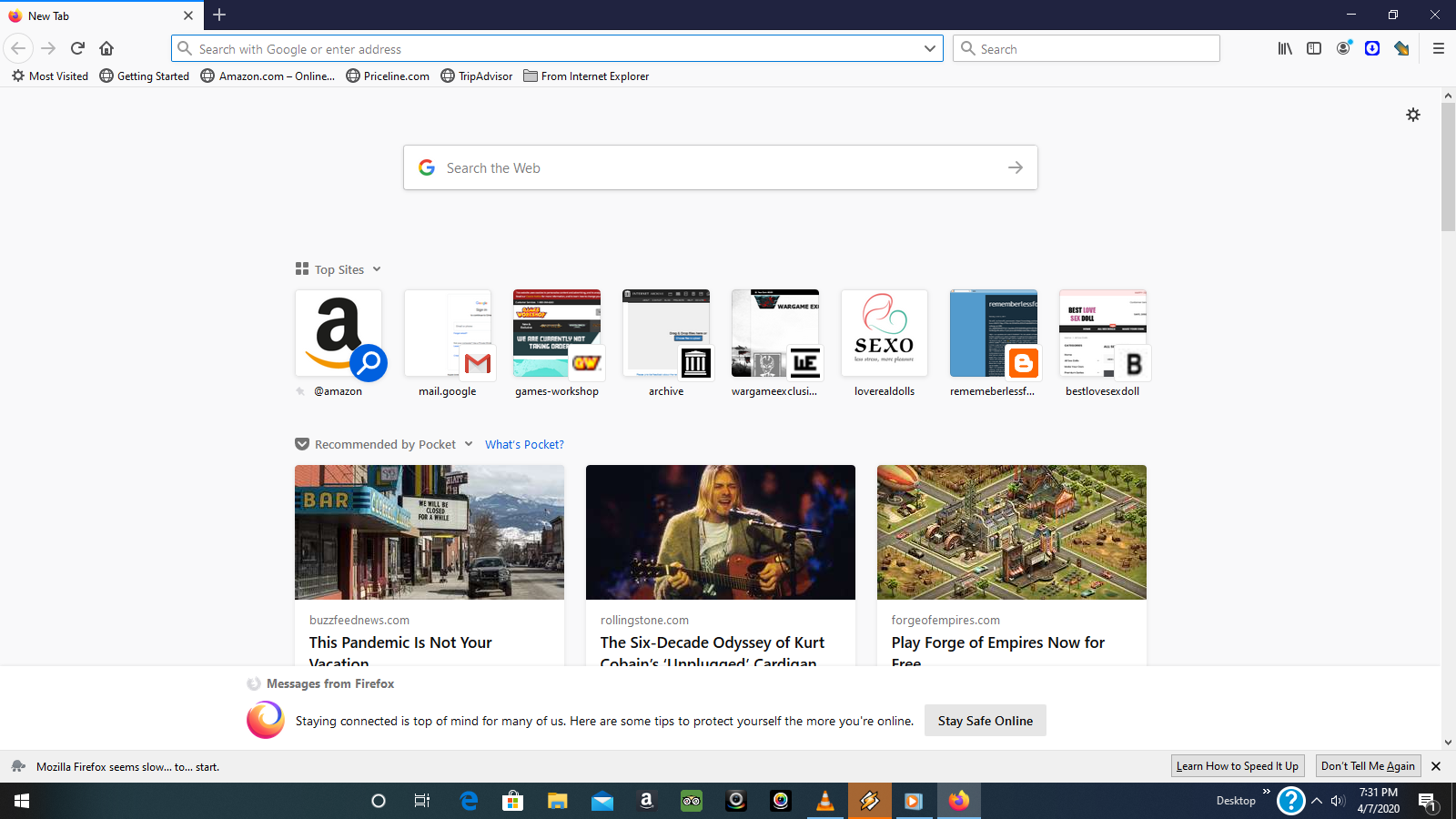Dismiss the slow startup notification bar

point(1436,766)
